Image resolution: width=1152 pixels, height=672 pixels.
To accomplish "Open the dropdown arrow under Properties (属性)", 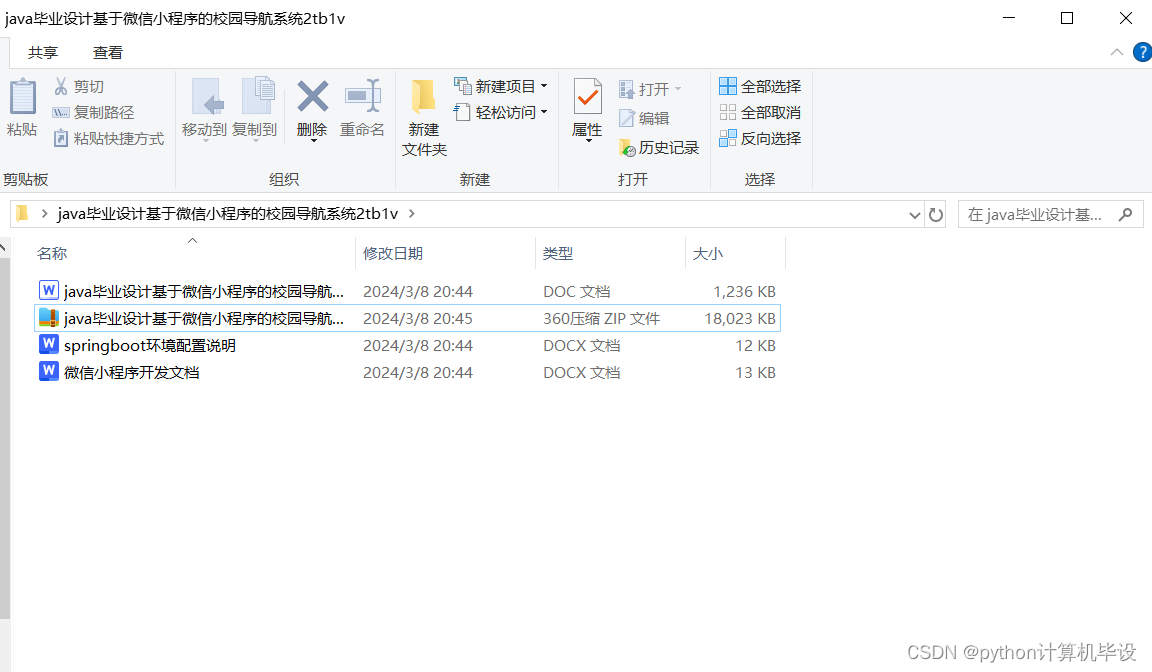I will pos(588,141).
